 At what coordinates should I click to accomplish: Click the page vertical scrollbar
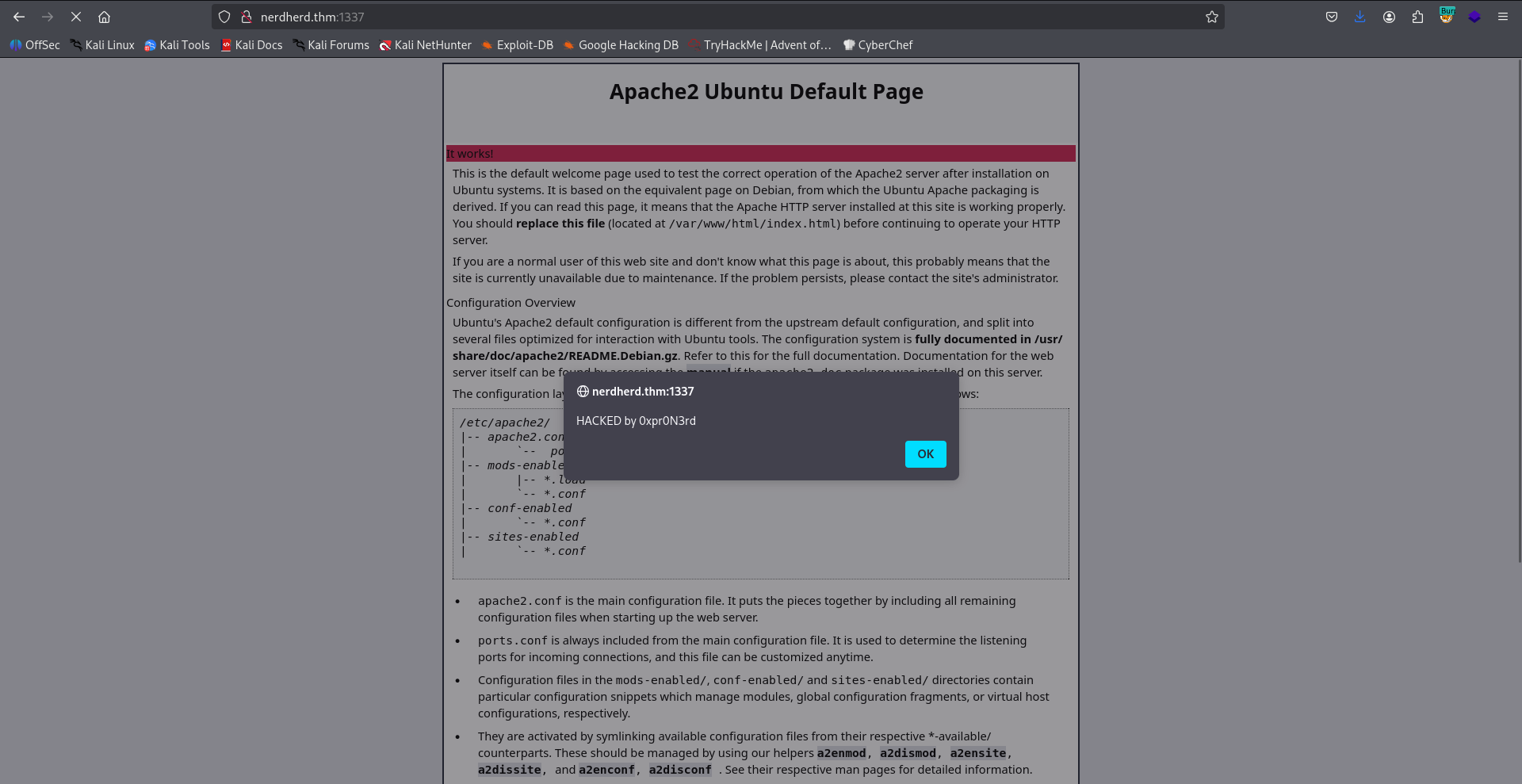[x=1518, y=317]
